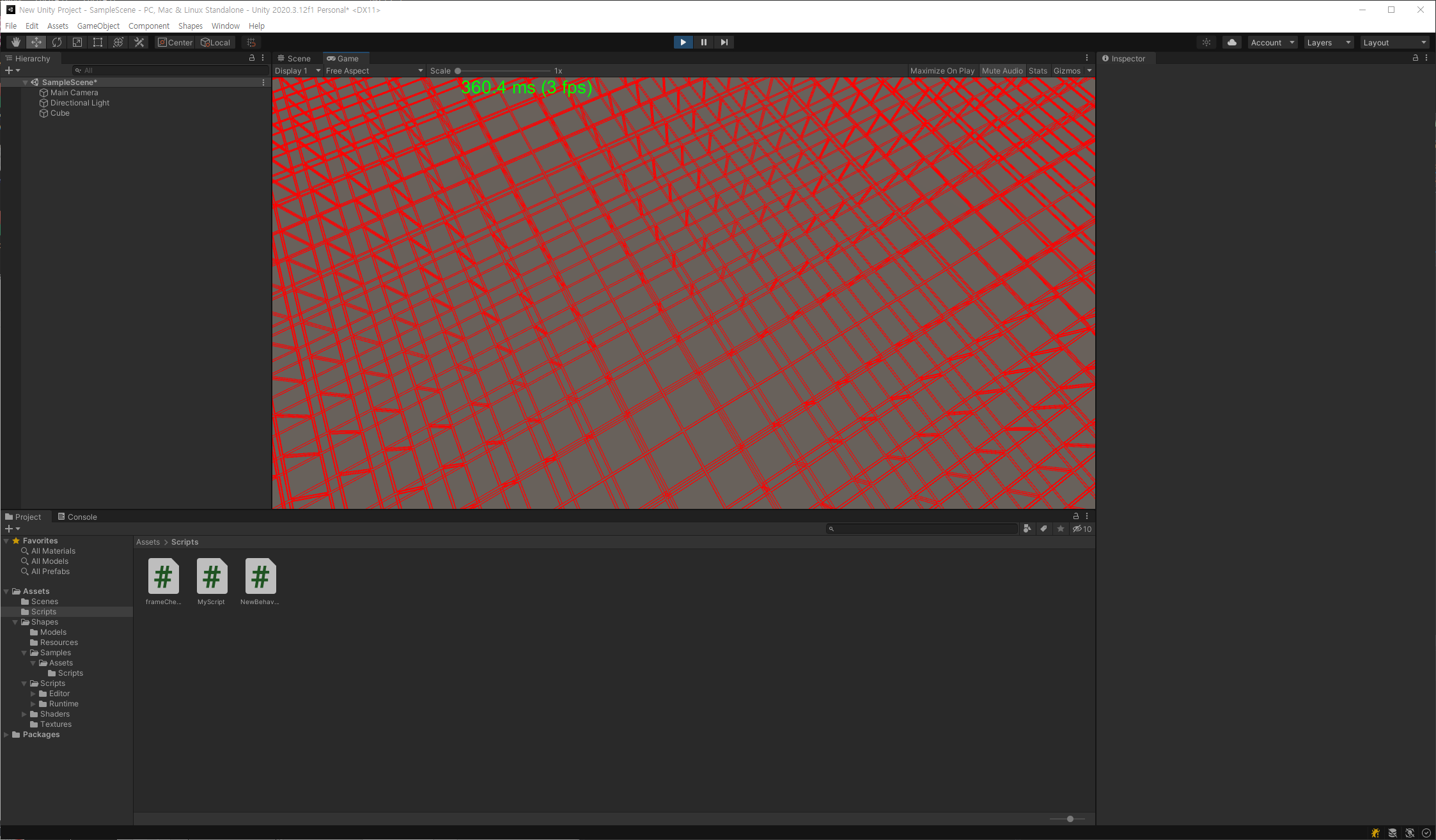This screenshot has width=1436, height=840.
Task: Pause the game playback
Action: tap(703, 42)
